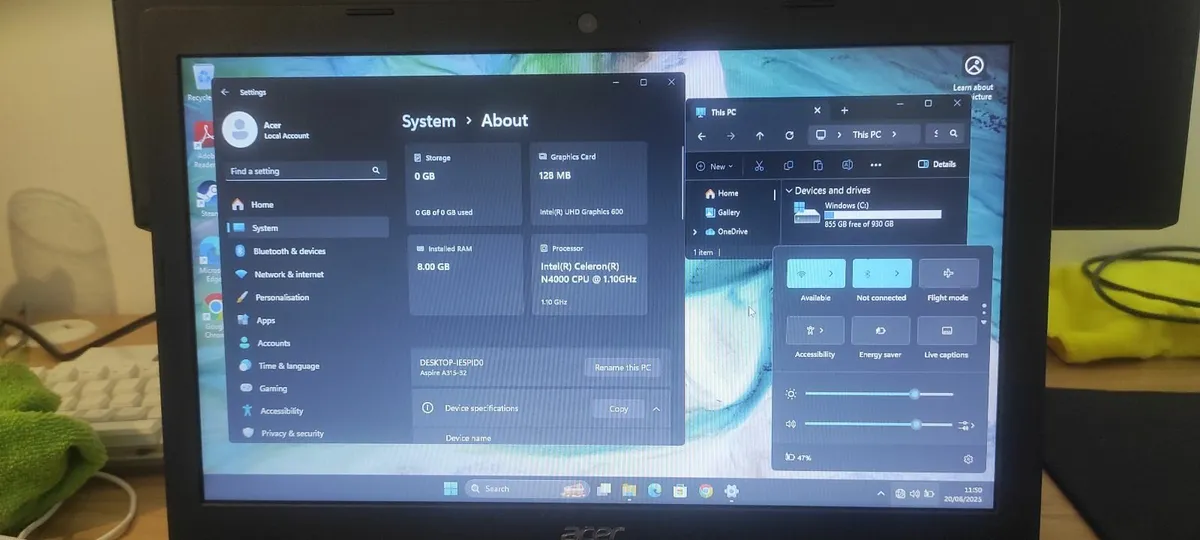Screen dimensions: 1200x540
Task: Open a new File Explorer tab
Action: (x=844, y=111)
